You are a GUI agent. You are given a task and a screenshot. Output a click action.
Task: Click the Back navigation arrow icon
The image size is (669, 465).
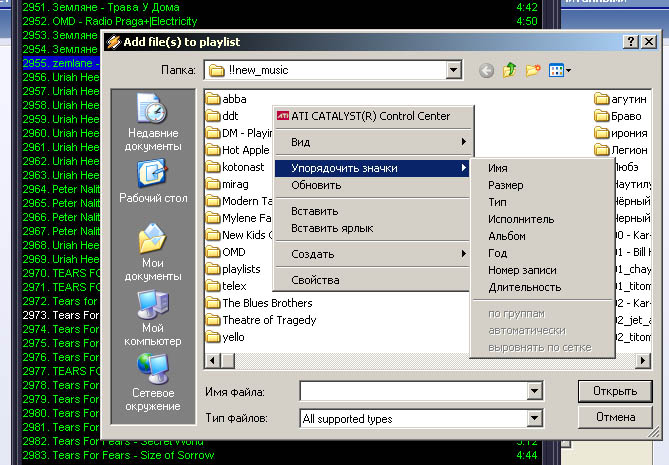(486, 70)
